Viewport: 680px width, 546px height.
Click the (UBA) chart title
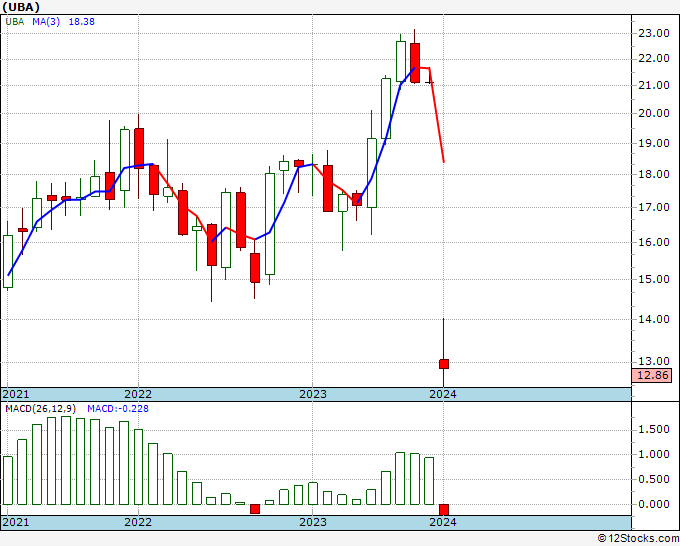pyautogui.click(x=21, y=7)
